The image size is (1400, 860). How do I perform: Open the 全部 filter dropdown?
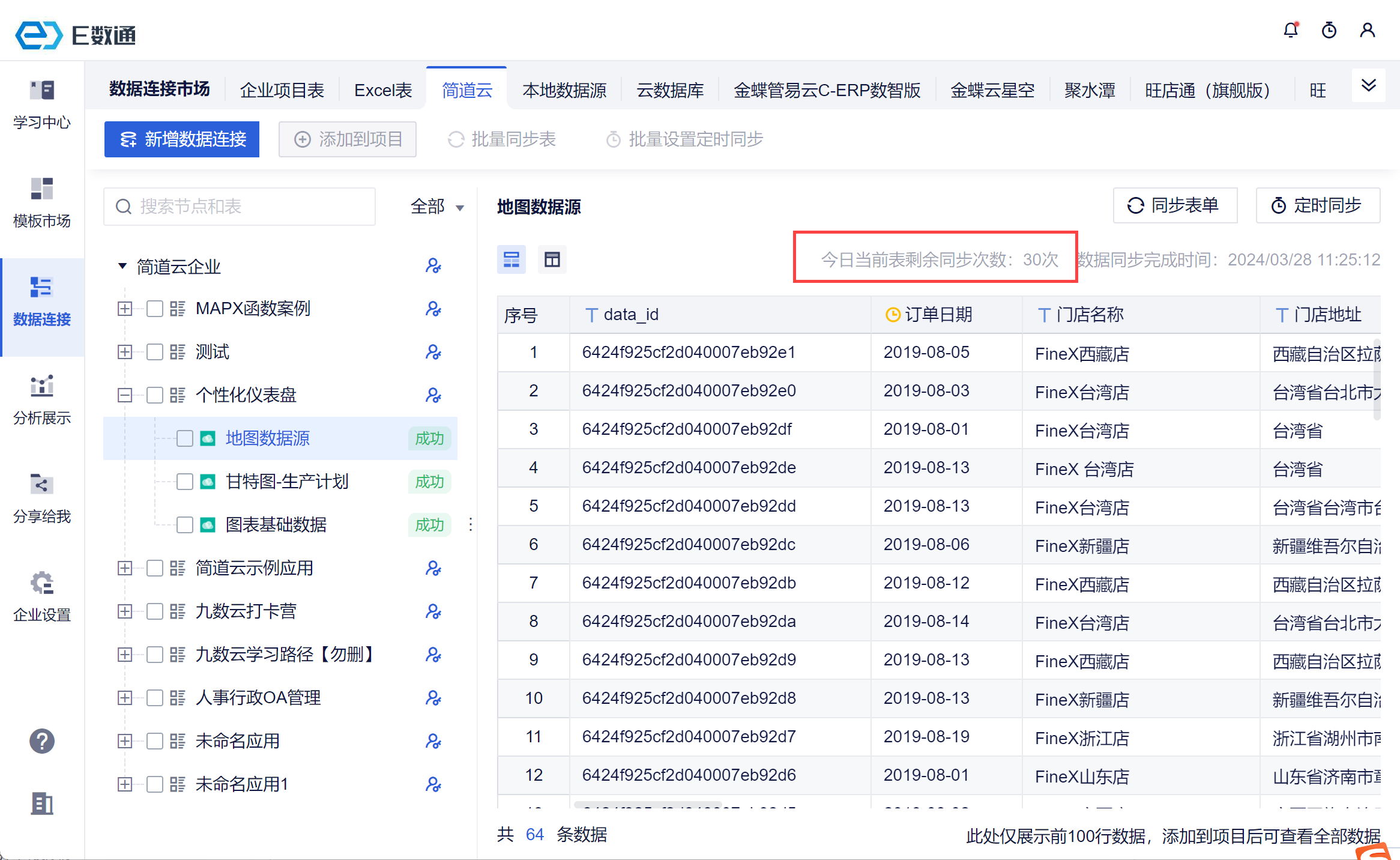click(436, 207)
